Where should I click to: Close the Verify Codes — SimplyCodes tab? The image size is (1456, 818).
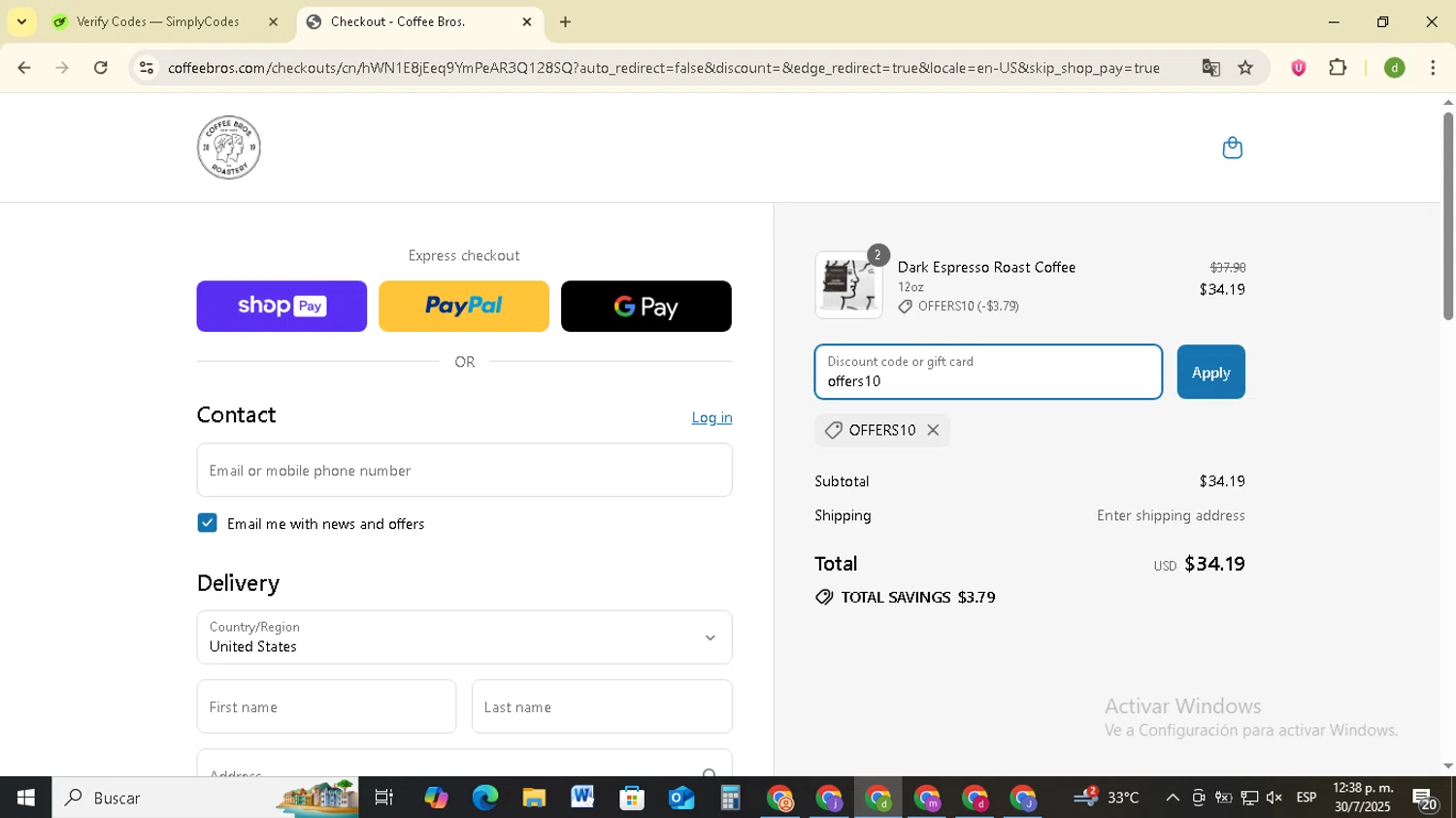pos(273,21)
